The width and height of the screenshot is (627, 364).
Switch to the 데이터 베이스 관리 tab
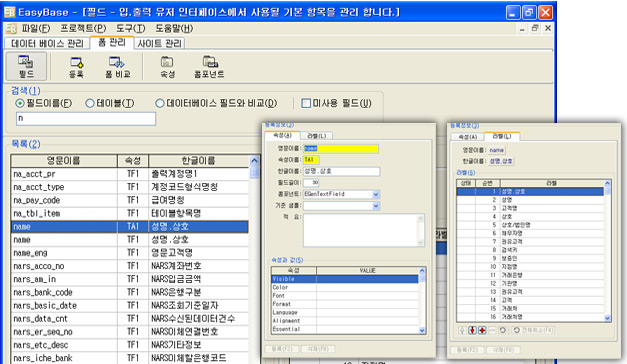47,44
